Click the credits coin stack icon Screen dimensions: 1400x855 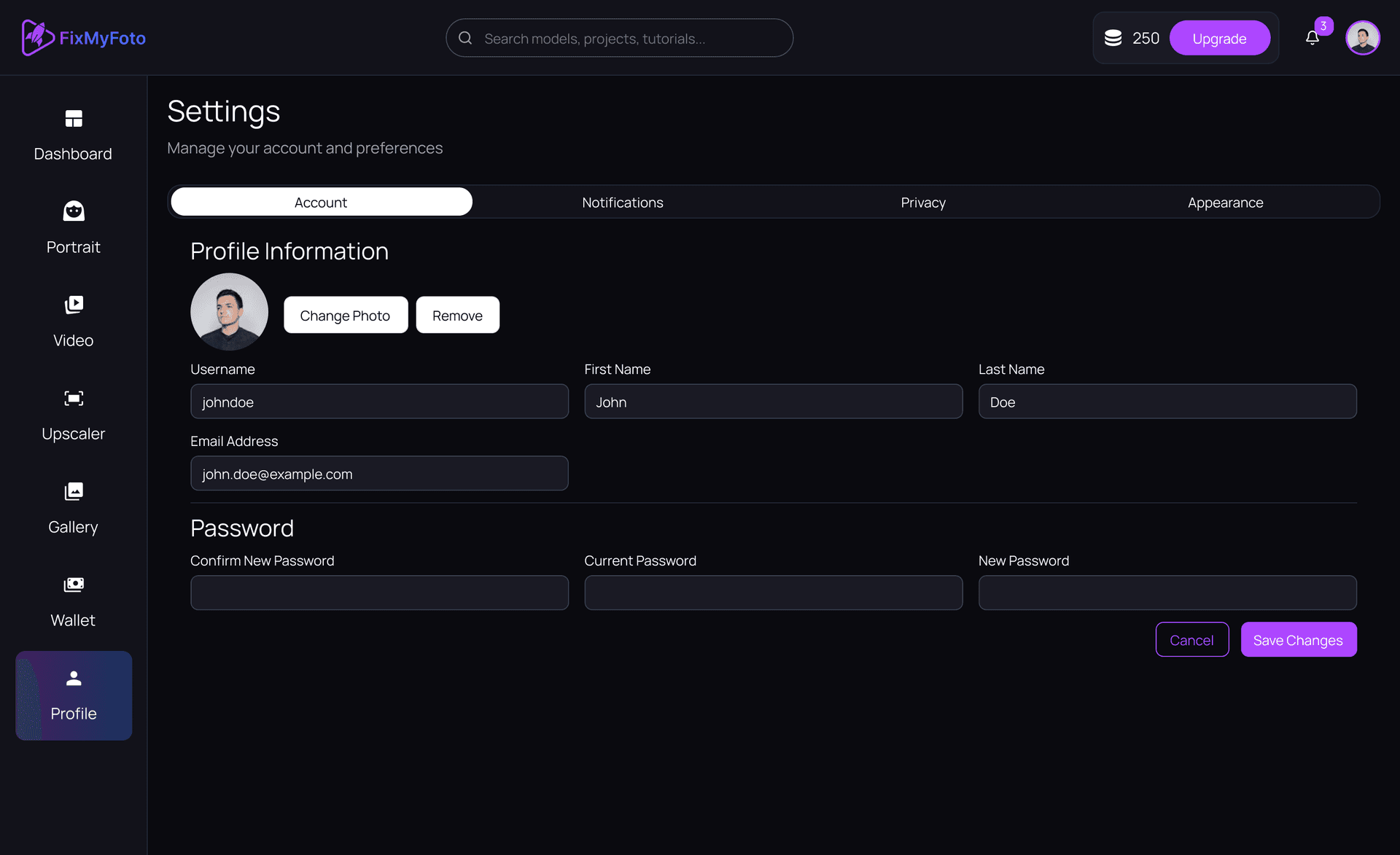[x=1113, y=38]
